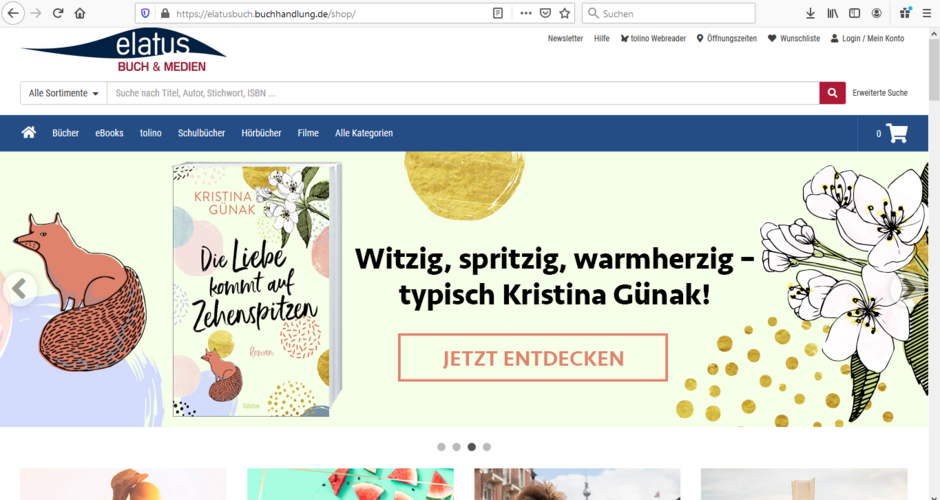The width and height of the screenshot is (940, 500).
Task: View Öffnungszeiten link
Action: pos(727,38)
